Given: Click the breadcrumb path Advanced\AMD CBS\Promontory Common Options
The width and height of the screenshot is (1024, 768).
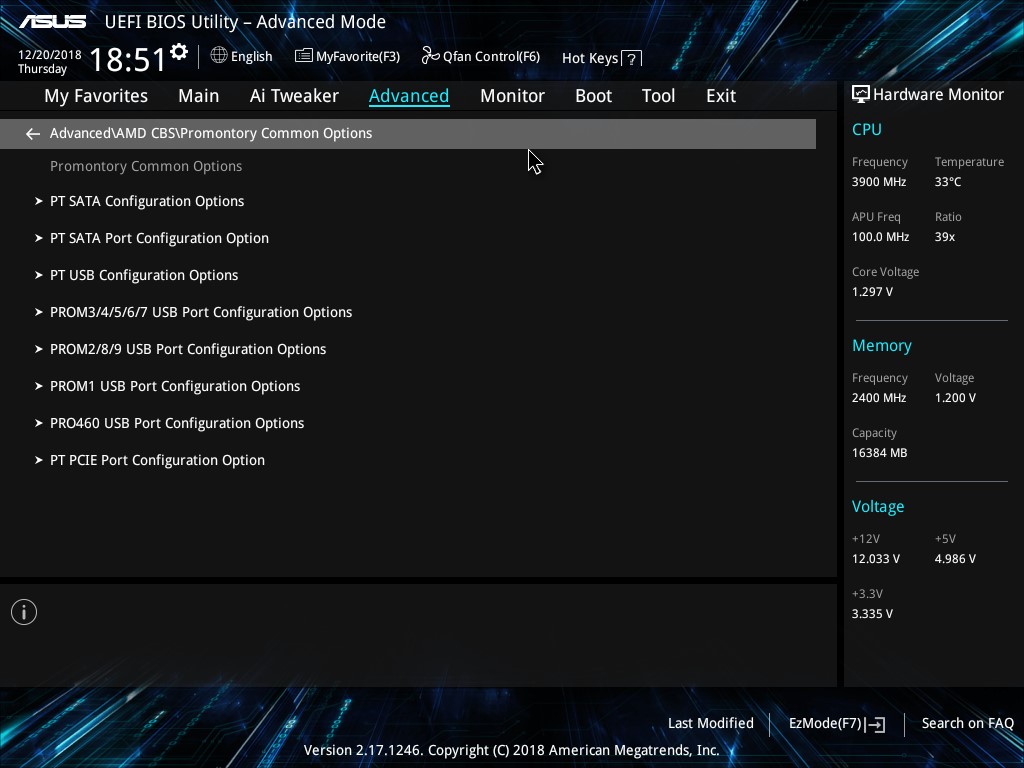Looking at the screenshot, I should 211,133.
